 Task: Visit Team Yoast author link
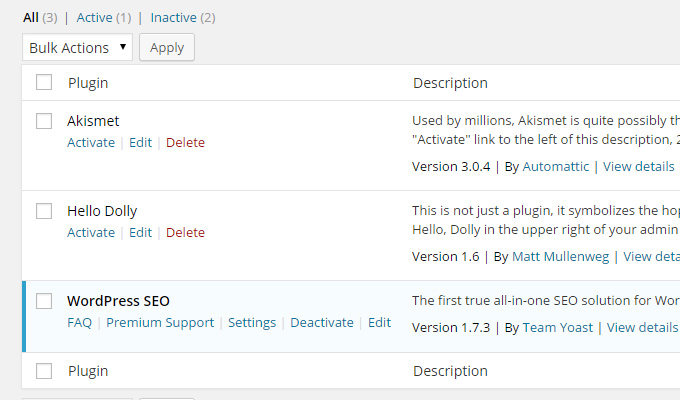557,328
